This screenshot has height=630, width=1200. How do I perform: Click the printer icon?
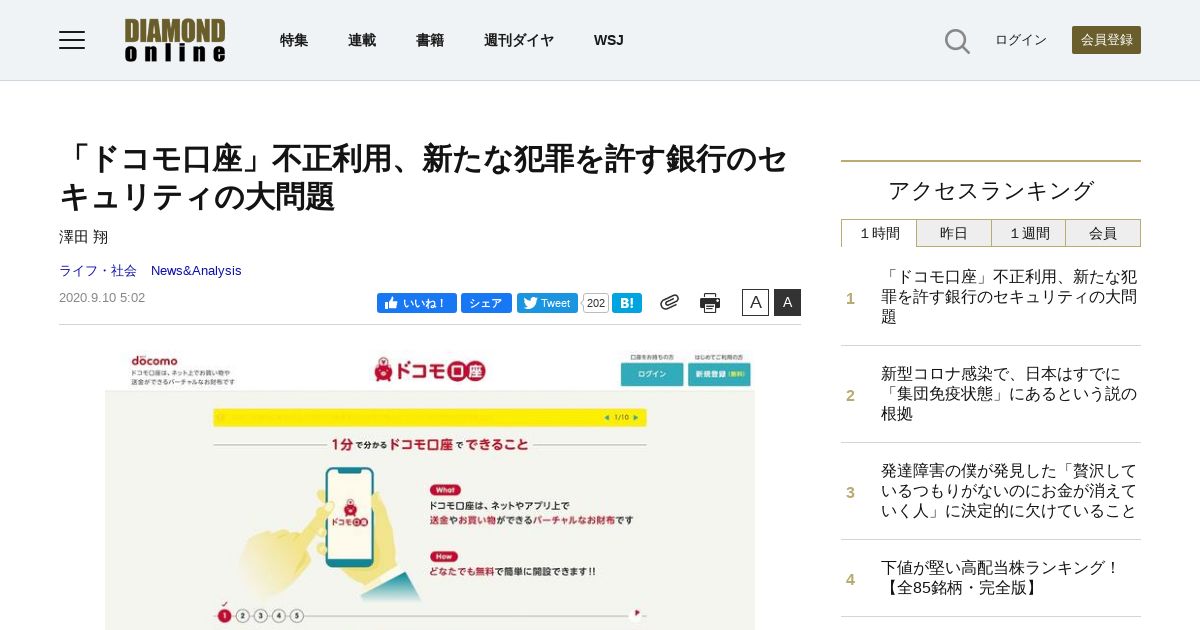[710, 303]
